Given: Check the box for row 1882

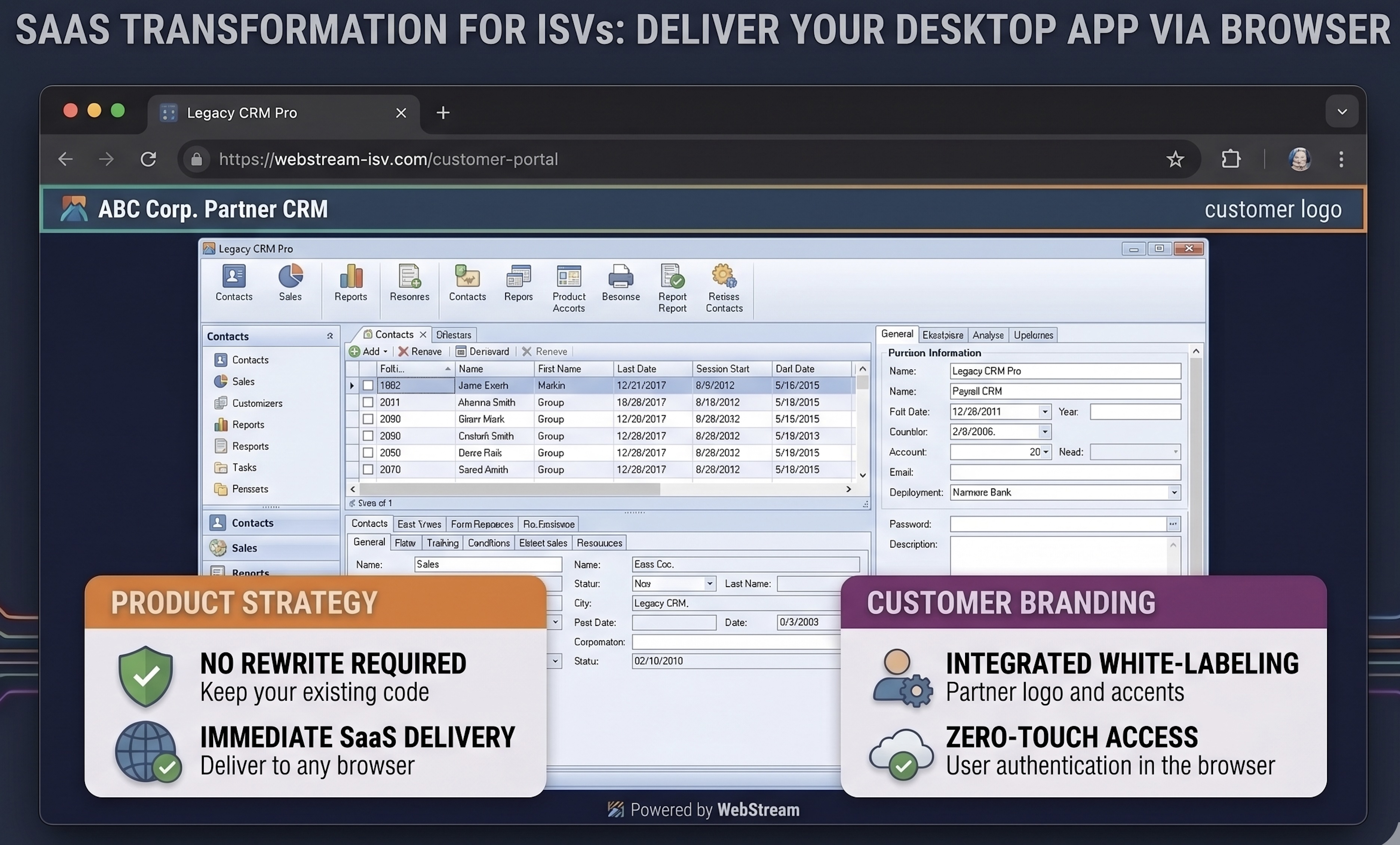Looking at the screenshot, I should coord(368,385).
